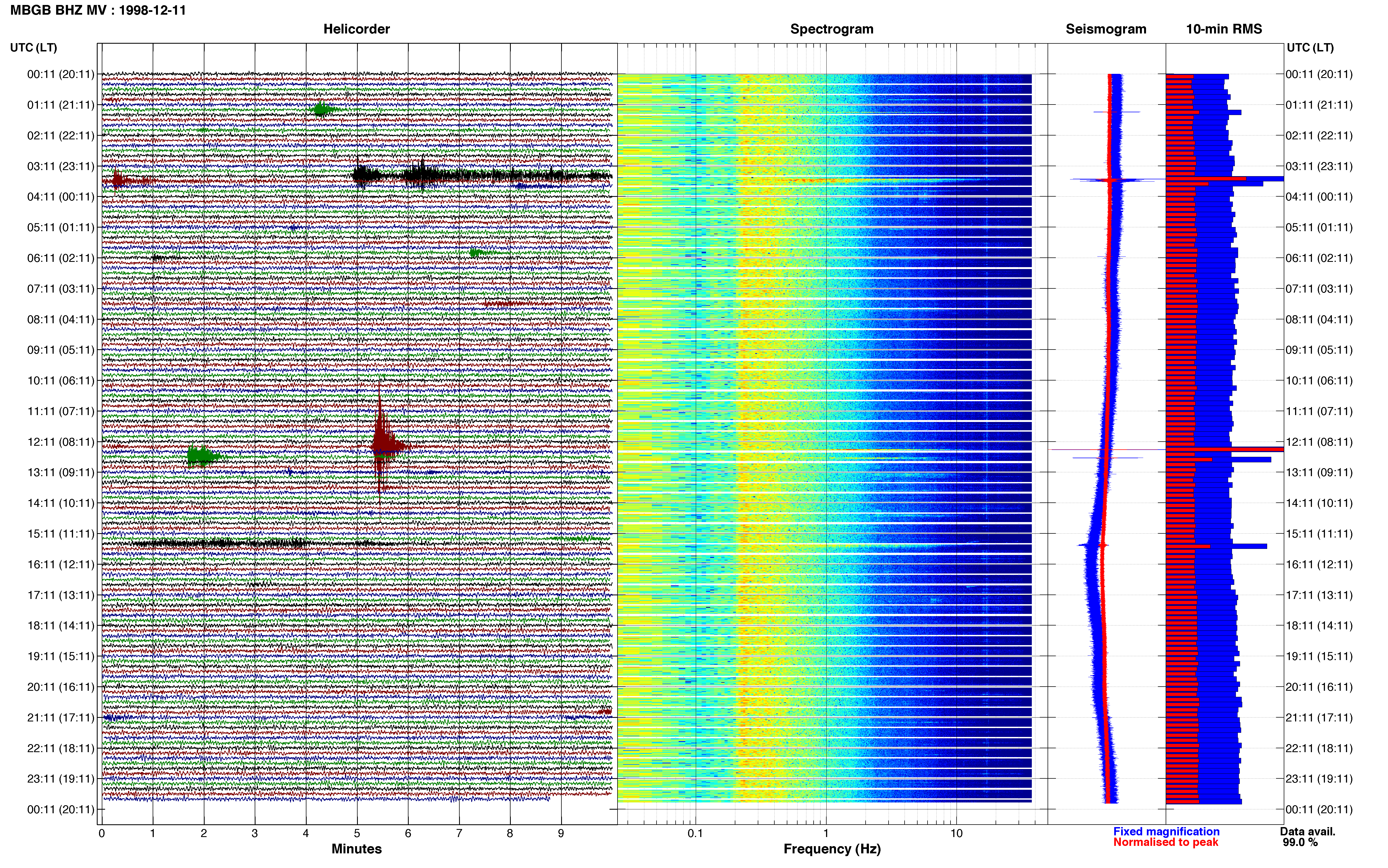
Task: Click the 0 tick on the Minutes axis
Action: (x=101, y=833)
